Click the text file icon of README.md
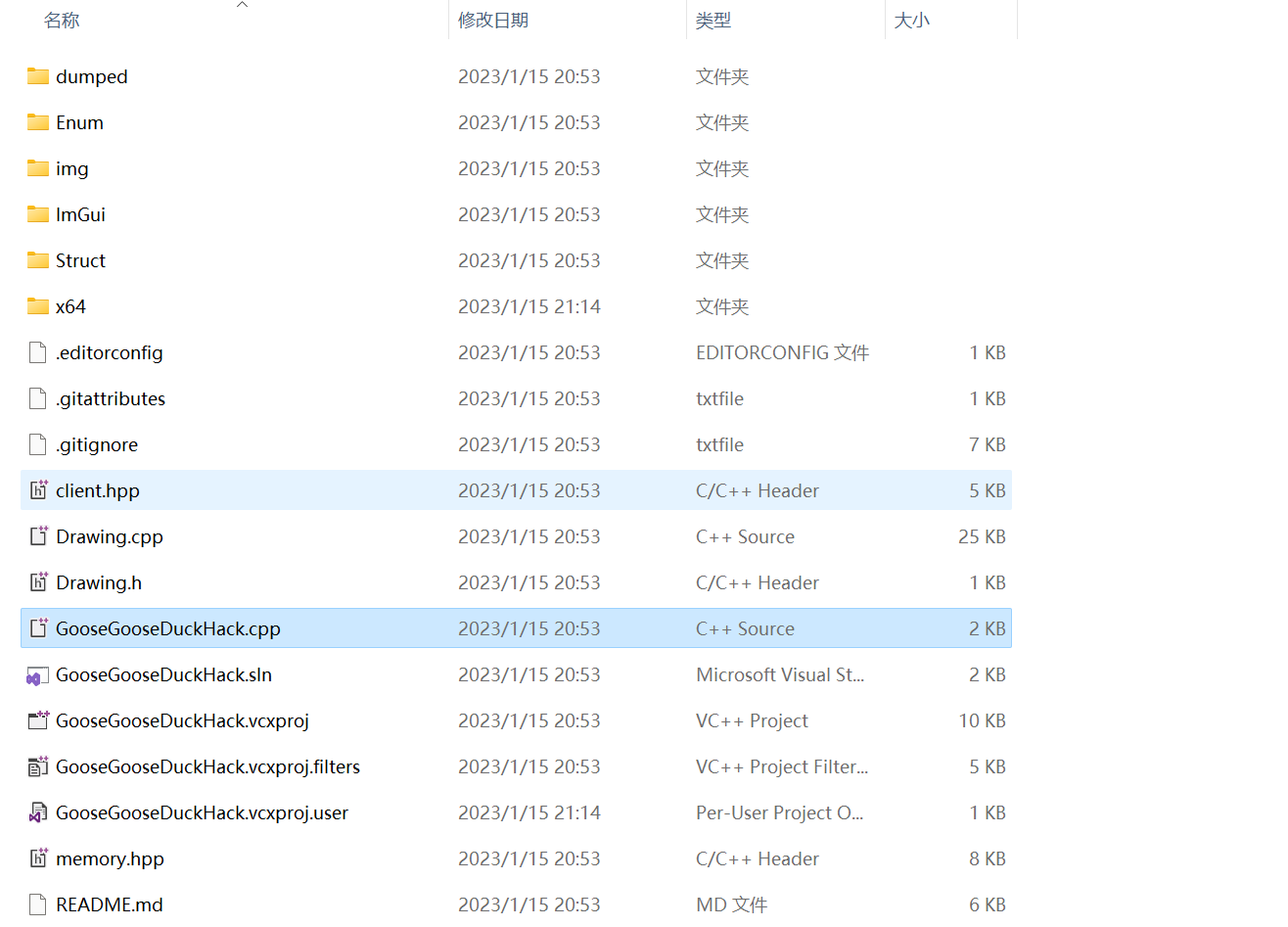This screenshot has width=1288, height=927. 36,904
